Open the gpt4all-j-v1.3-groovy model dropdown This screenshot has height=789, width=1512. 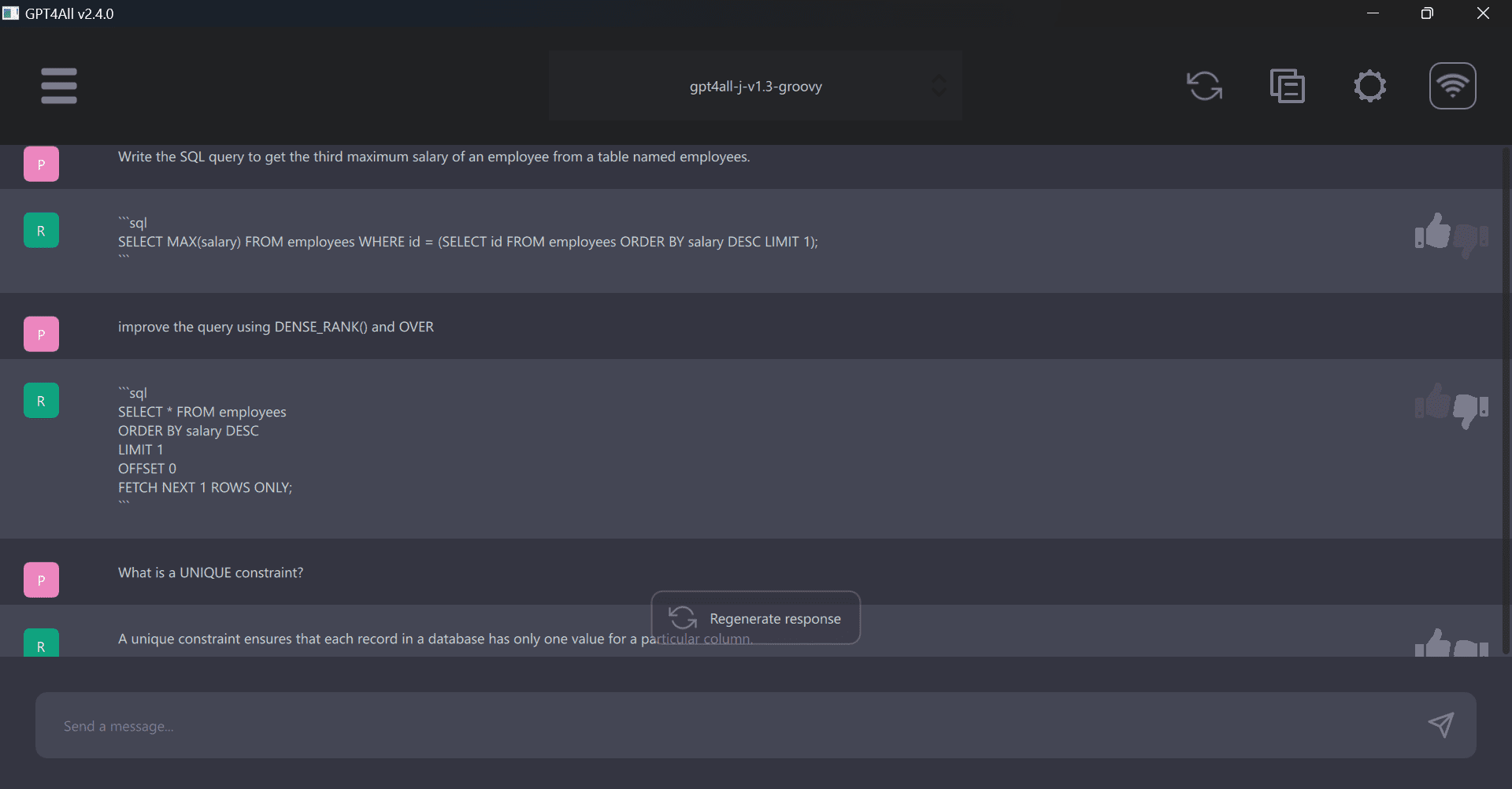click(x=756, y=86)
